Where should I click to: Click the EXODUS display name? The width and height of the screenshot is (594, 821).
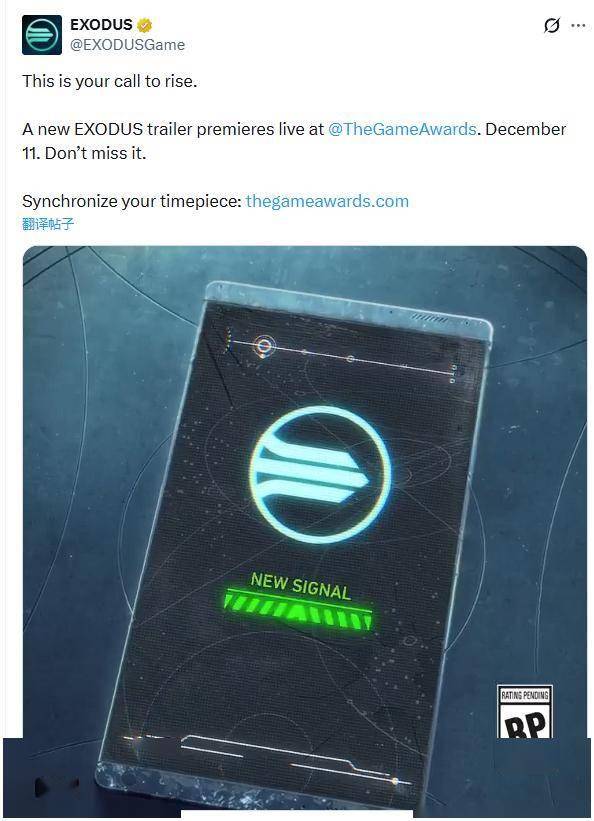[x=101, y=25]
